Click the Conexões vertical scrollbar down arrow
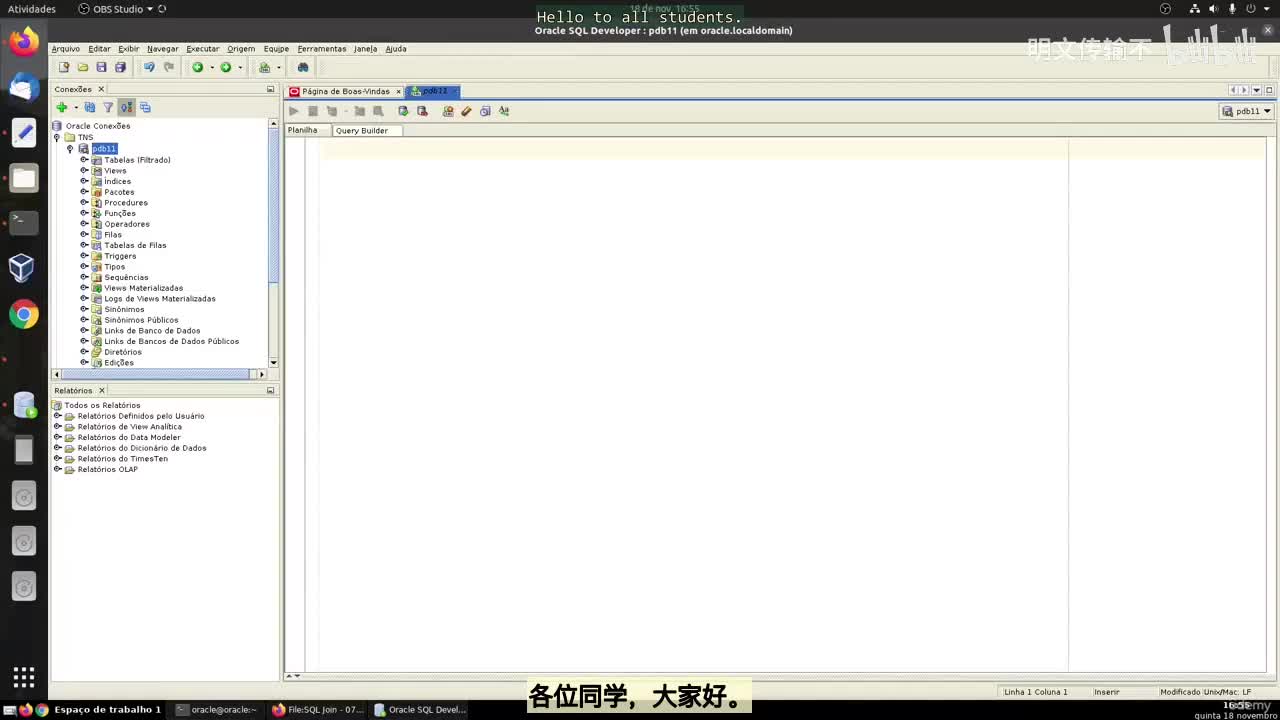1280x720 pixels. click(x=273, y=363)
